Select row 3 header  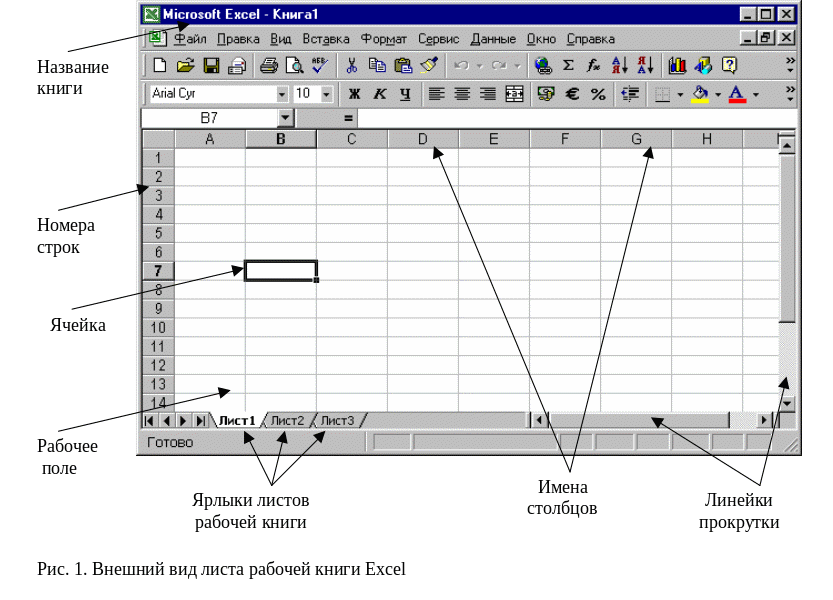pyautogui.click(x=159, y=196)
